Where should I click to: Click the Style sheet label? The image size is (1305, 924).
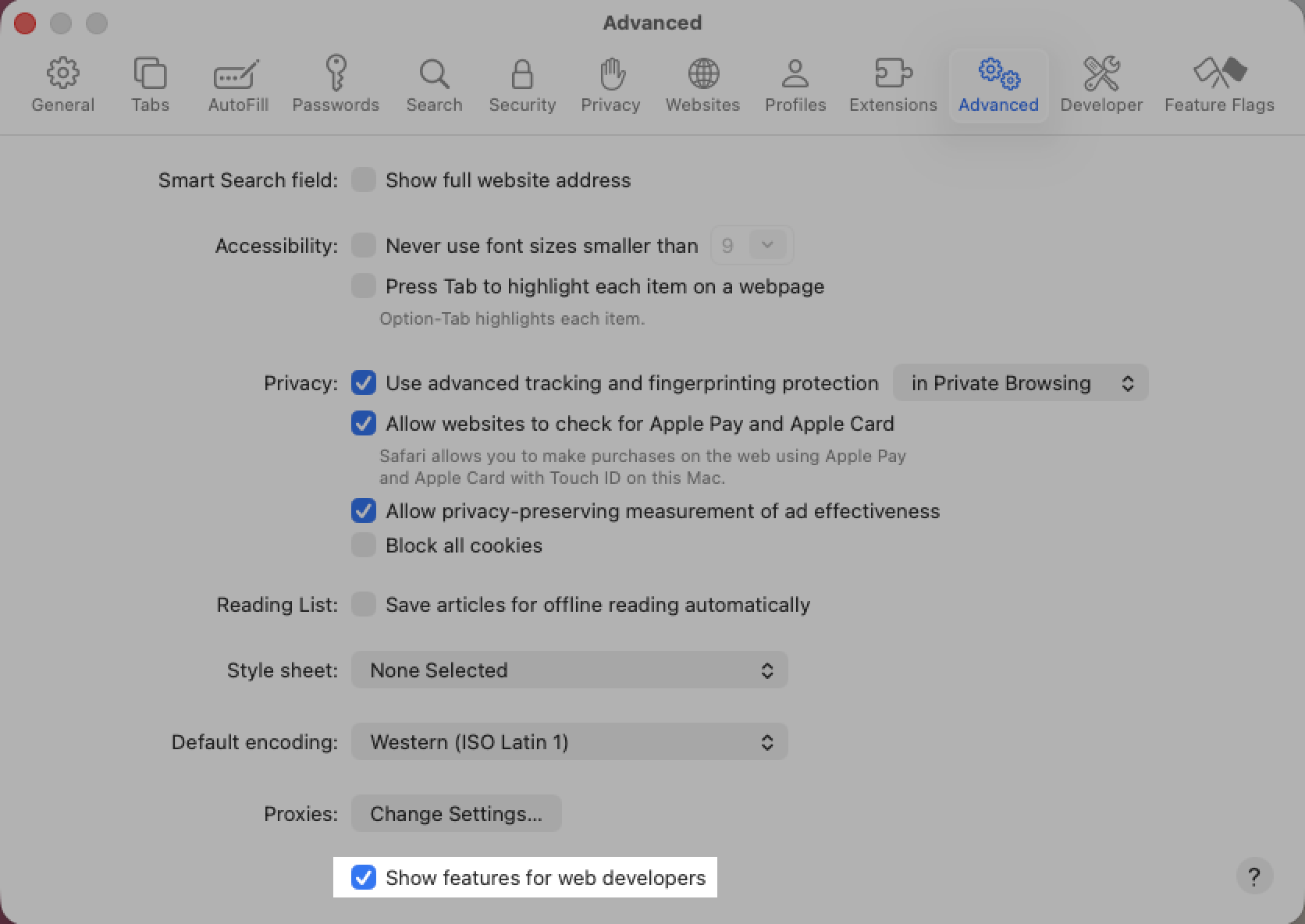pos(283,670)
